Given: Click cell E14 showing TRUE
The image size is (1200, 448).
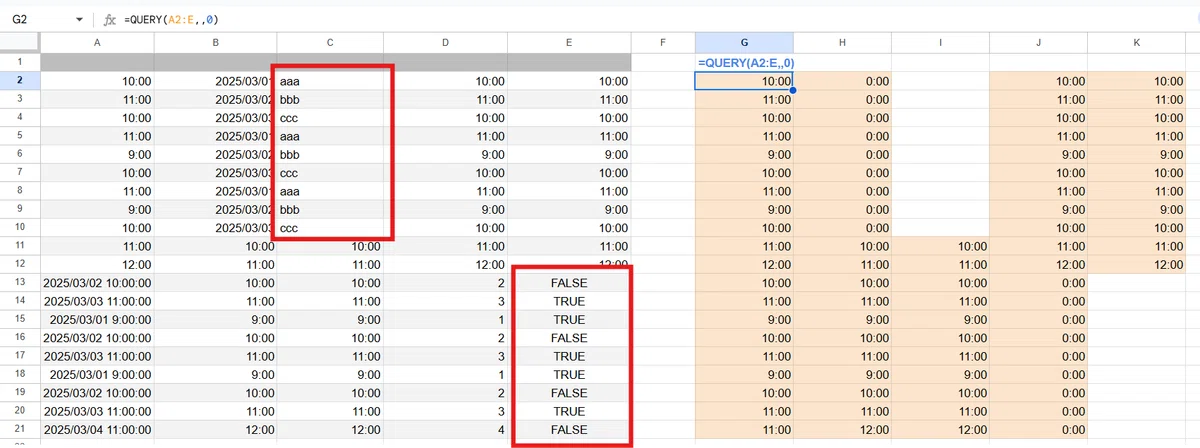Looking at the screenshot, I should pos(569,301).
